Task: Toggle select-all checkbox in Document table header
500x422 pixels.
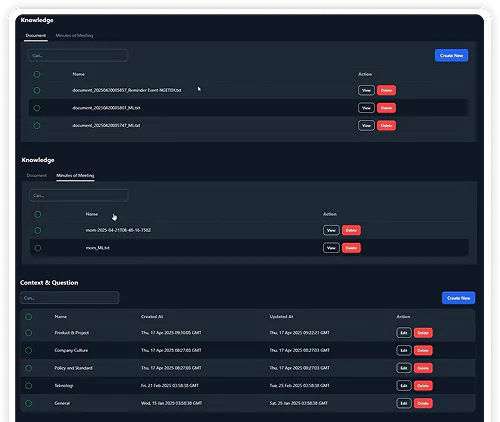Action: click(37, 74)
